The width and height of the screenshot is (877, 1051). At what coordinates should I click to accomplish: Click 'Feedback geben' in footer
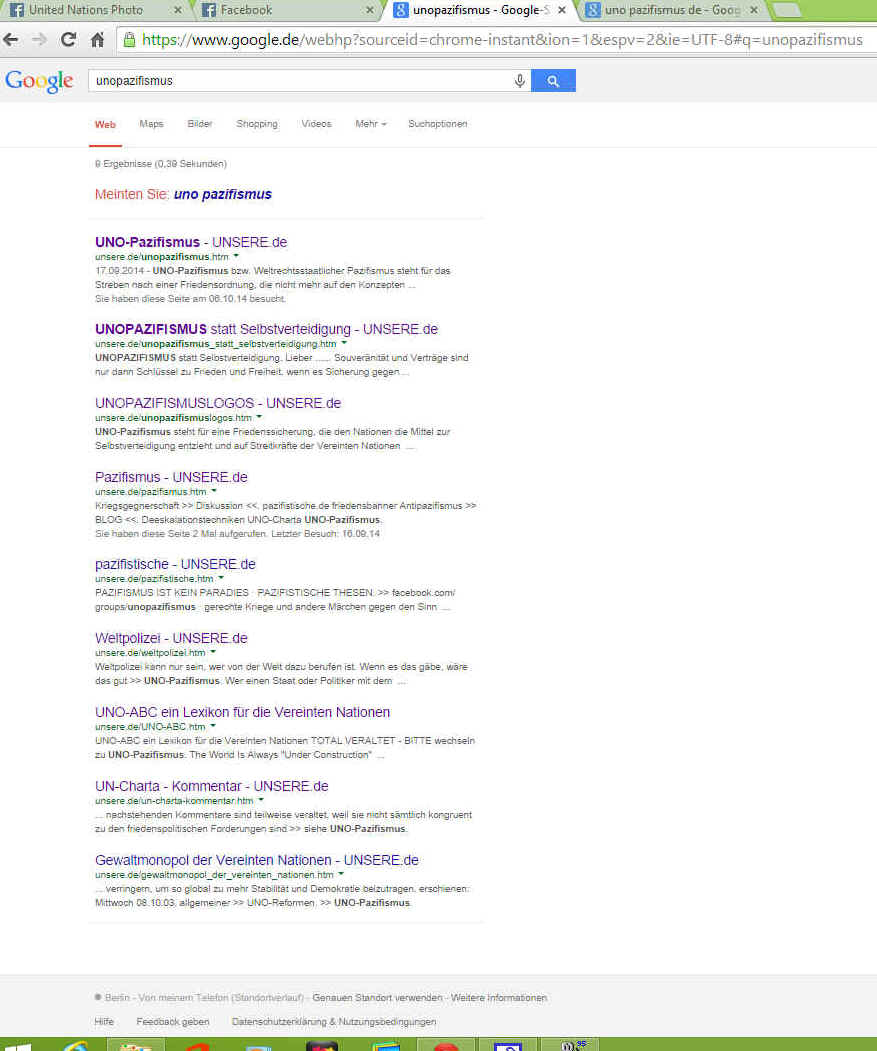173,1022
